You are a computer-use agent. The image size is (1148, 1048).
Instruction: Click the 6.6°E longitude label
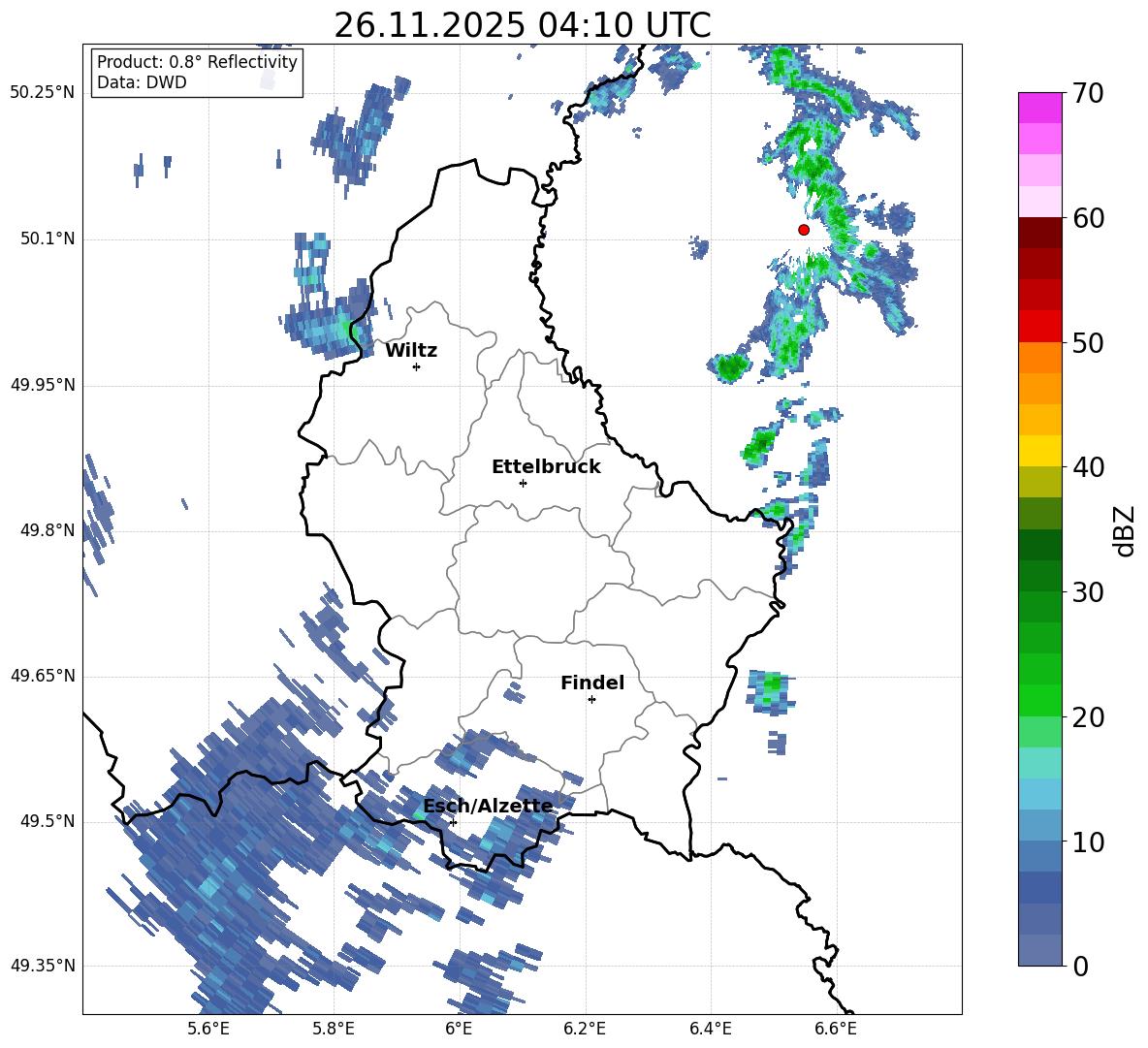click(x=836, y=1029)
